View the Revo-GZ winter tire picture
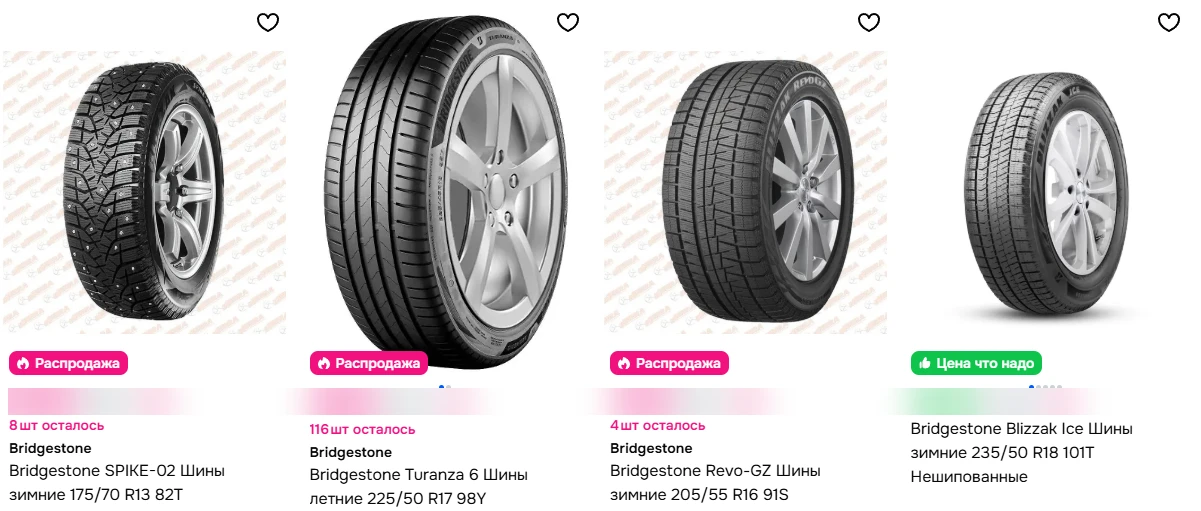Viewport: 1201px width, 511px height. tap(745, 192)
